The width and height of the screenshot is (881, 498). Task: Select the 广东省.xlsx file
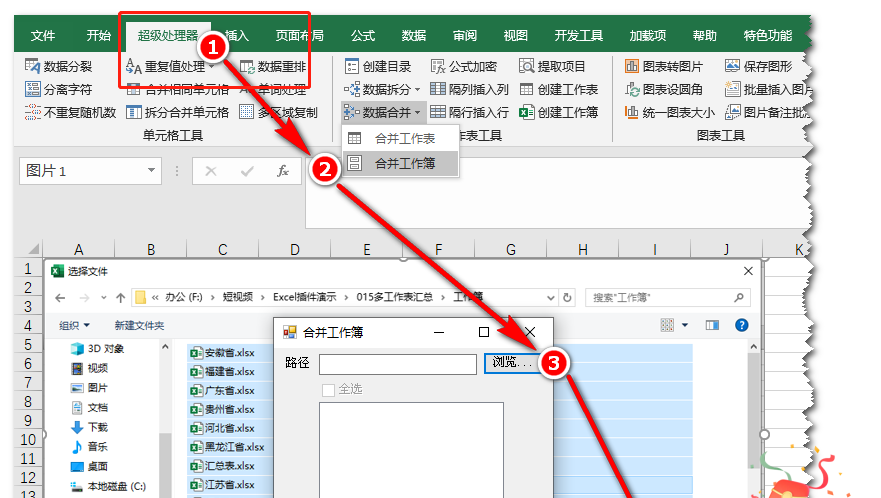(x=229, y=390)
